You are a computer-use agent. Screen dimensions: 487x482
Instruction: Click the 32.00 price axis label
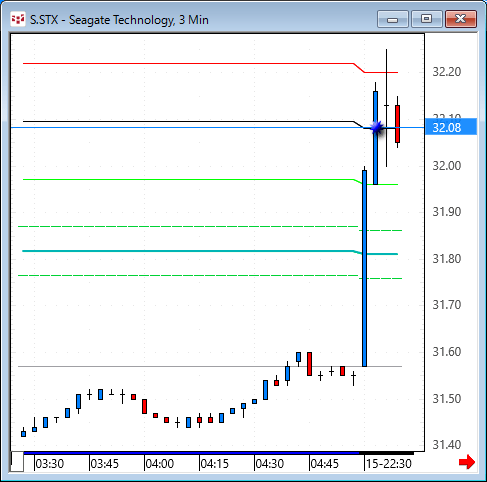coord(447,166)
